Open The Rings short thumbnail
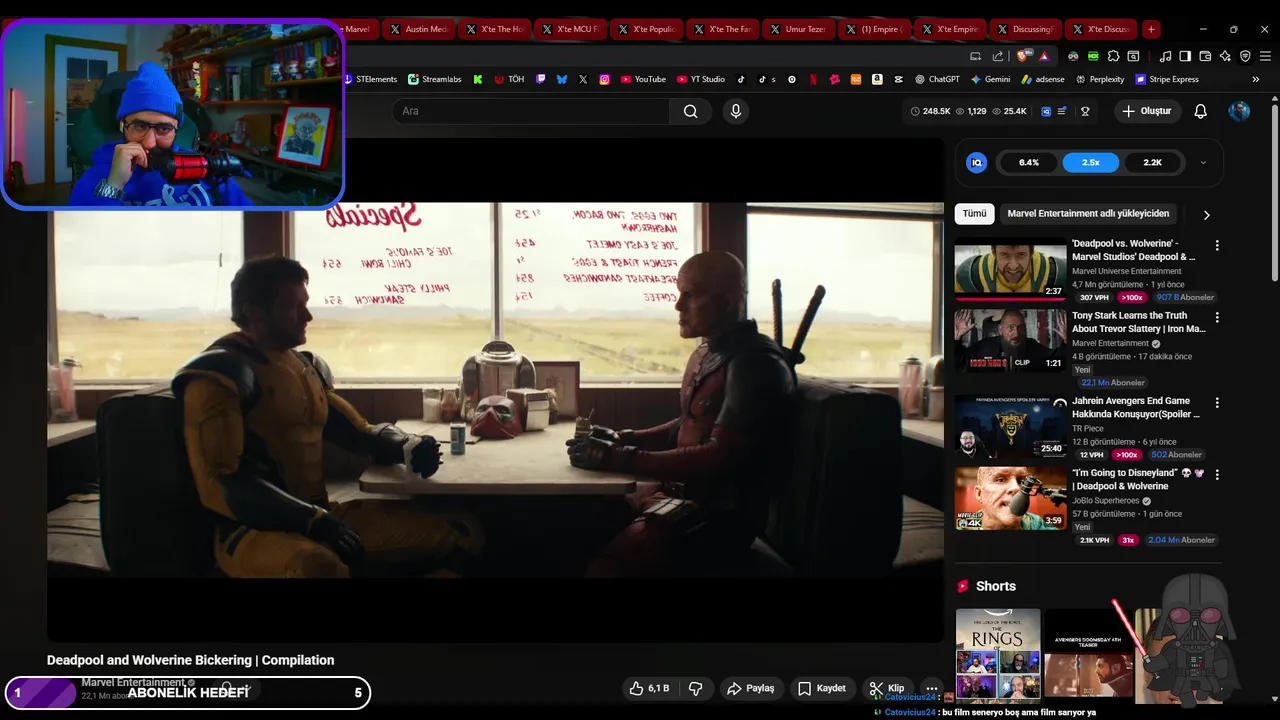The image size is (1280, 720). pos(998,655)
